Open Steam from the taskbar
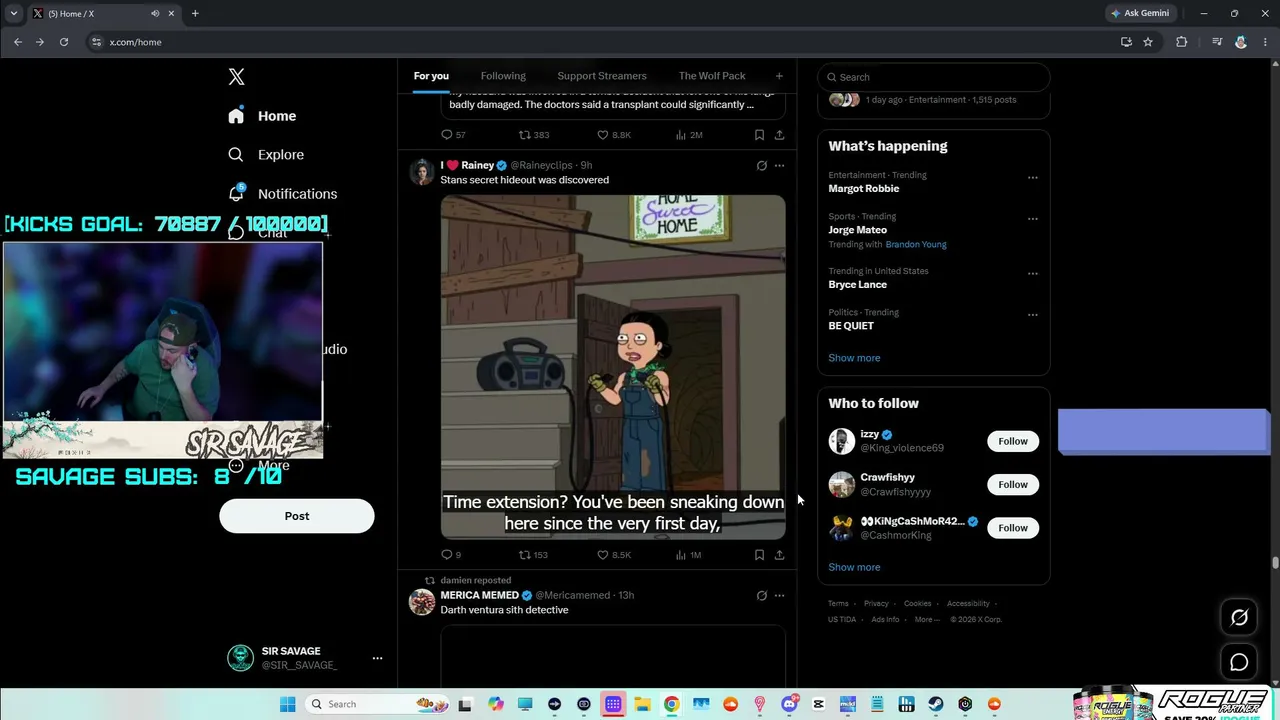The height and width of the screenshot is (720, 1280). 936,704
